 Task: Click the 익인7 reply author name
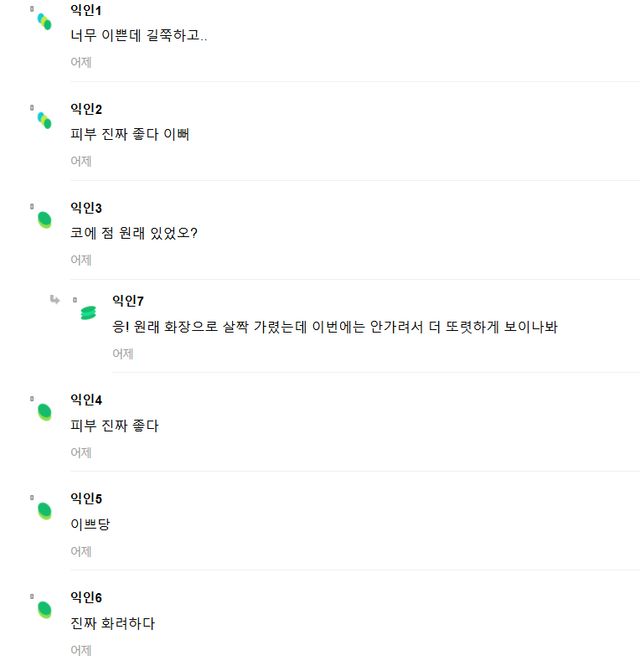pyautogui.click(x=128, y=300)
